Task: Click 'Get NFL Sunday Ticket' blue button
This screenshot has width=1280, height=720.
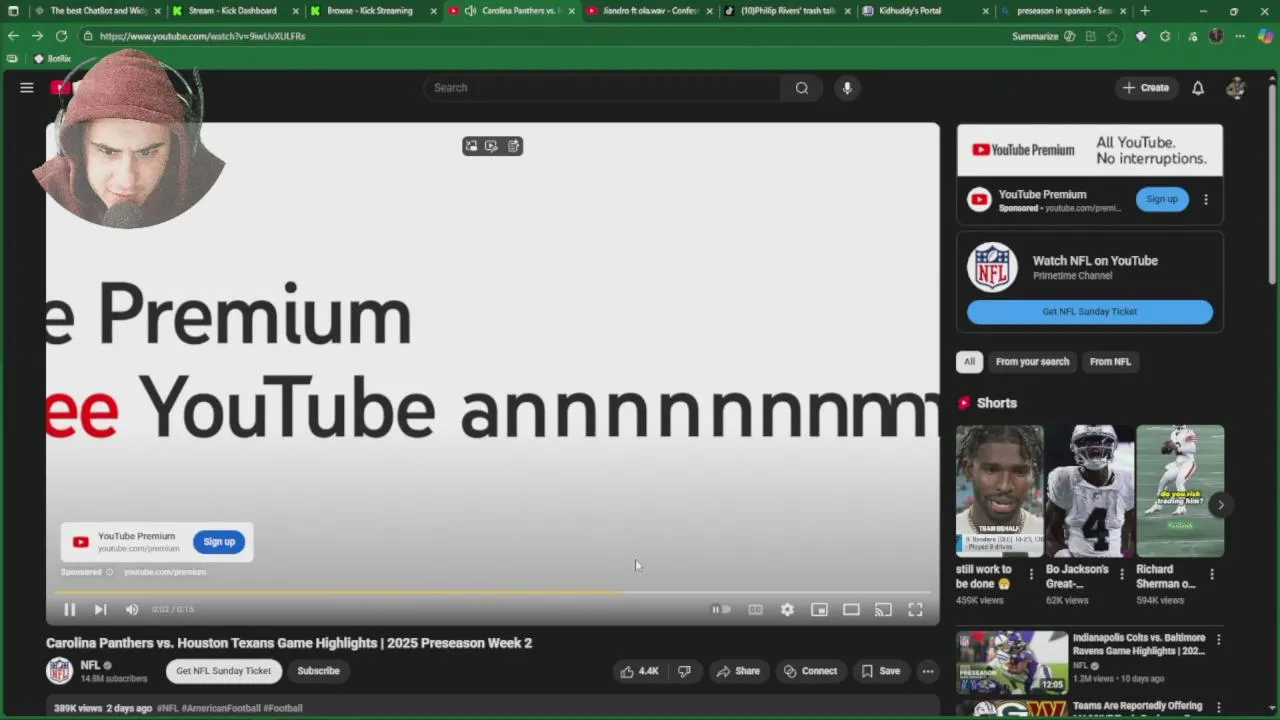Action: 1090,312
